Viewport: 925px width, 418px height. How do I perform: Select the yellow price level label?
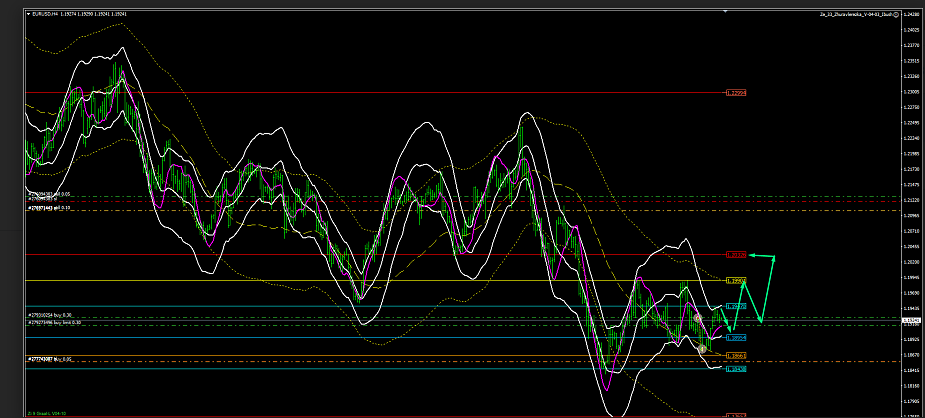[736, 281]
